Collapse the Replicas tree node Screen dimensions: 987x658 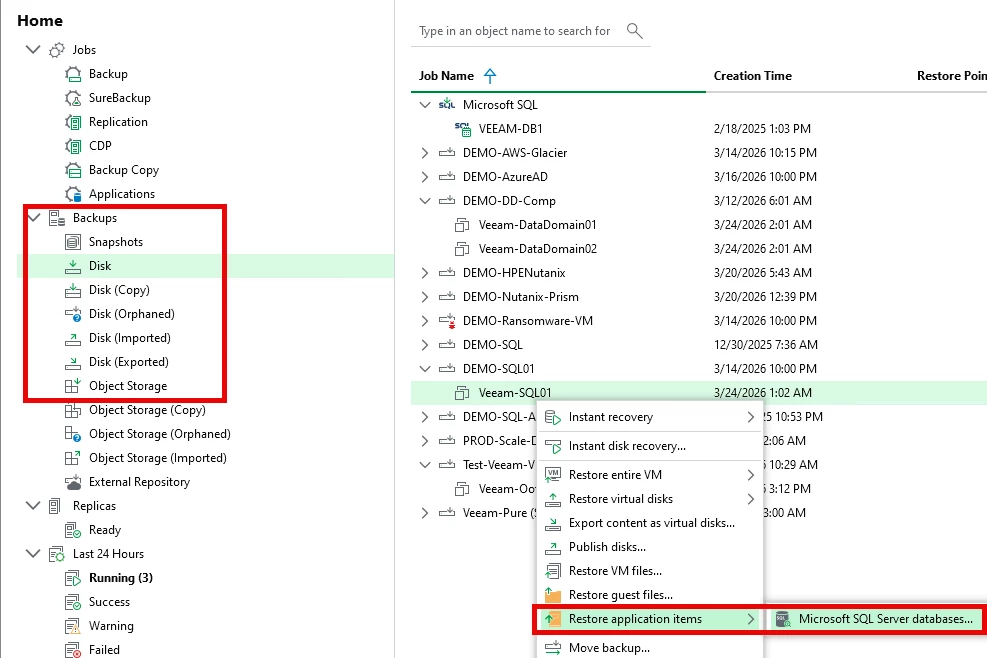[x=33, y=506]
